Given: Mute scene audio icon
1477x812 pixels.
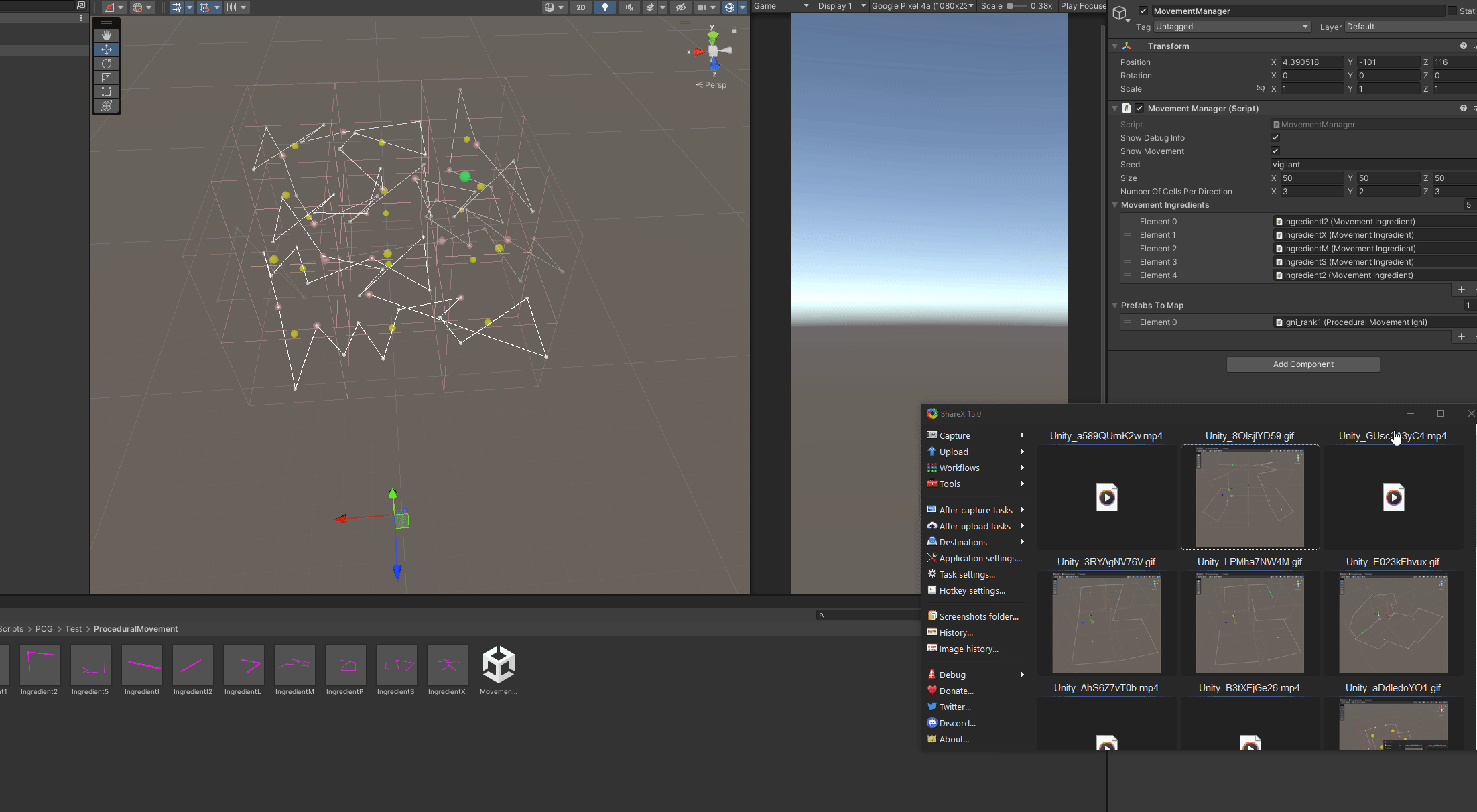Looking at the screenshot, I should [629, 7].
